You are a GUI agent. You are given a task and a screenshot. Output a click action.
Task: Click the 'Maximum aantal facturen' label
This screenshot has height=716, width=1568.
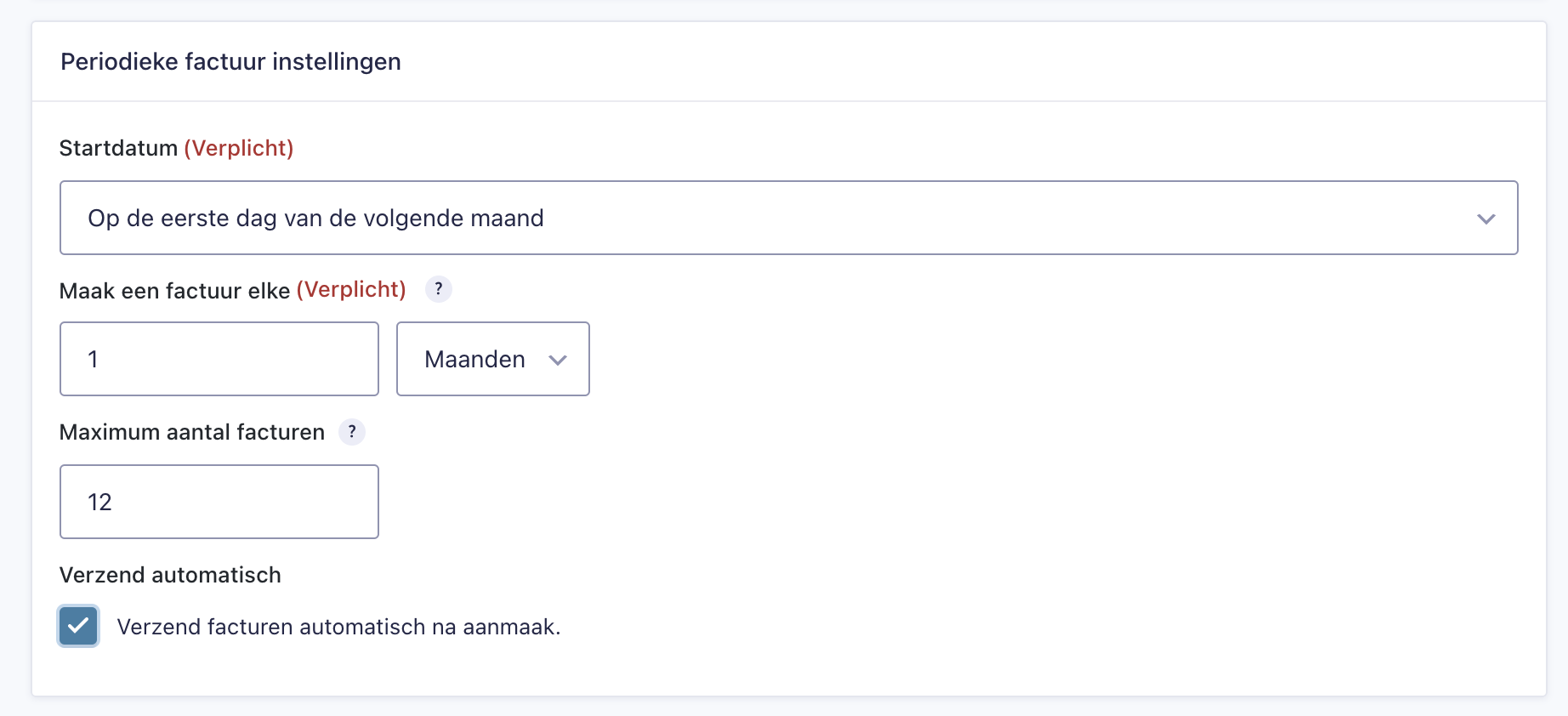(192, 432)
